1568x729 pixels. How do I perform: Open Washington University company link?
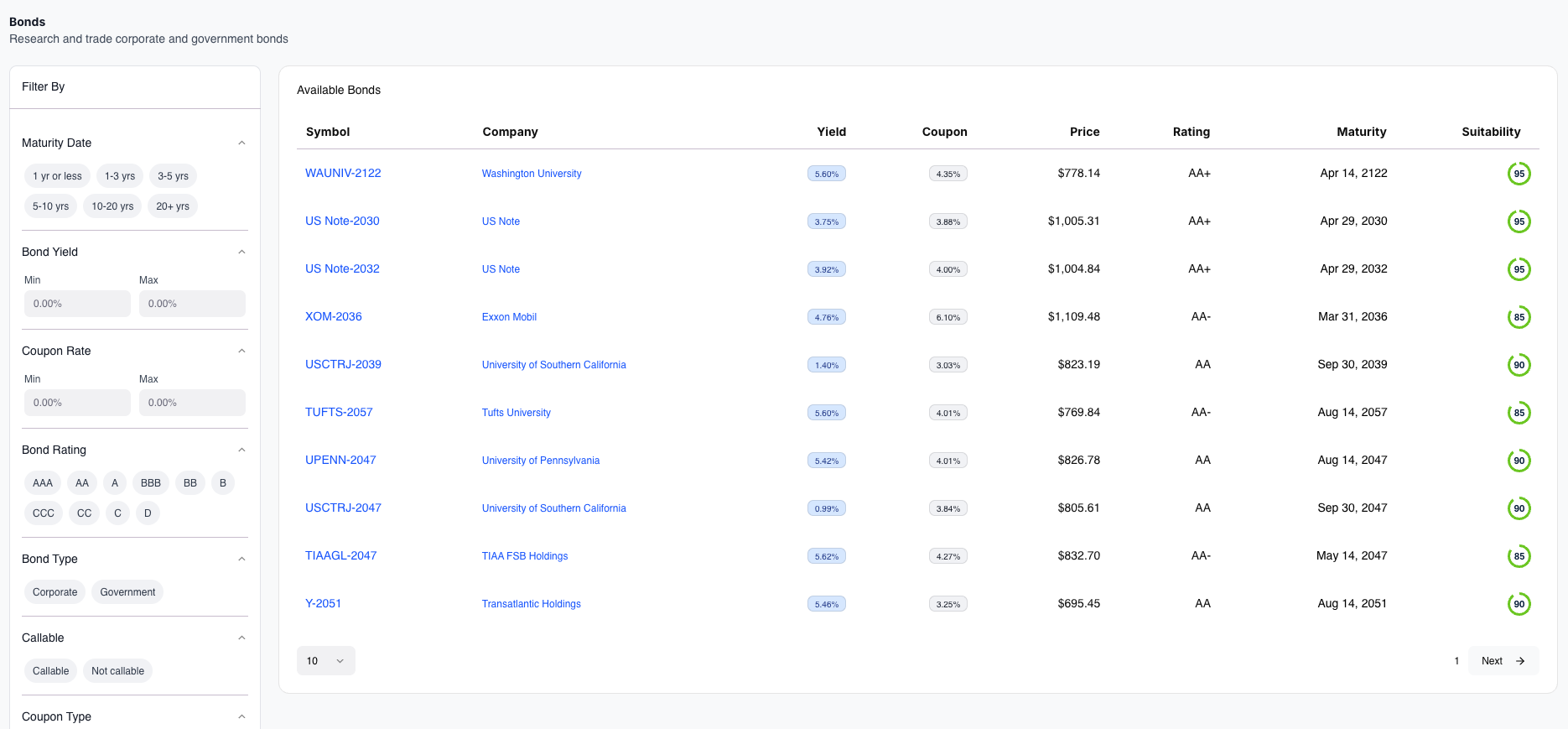(x=532, y=174)
